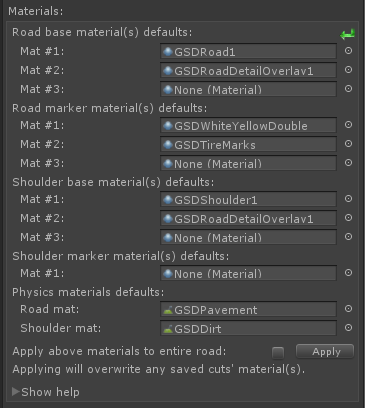Open object picker for Road marker Mat #2

point(348,144)
